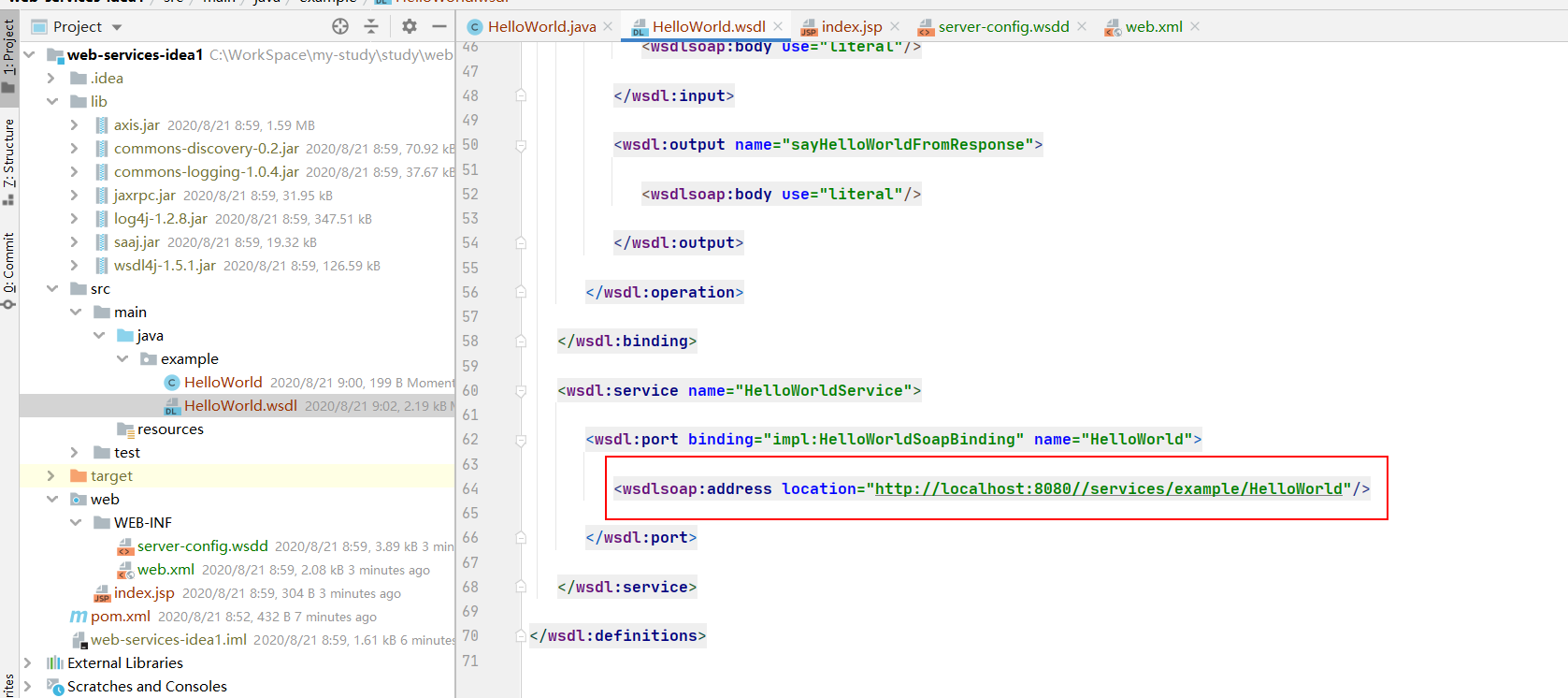Click the sayHelloWorldFromResponse output name
Image resolution: width=1568 pixels, height=698 pixels.
908,145
